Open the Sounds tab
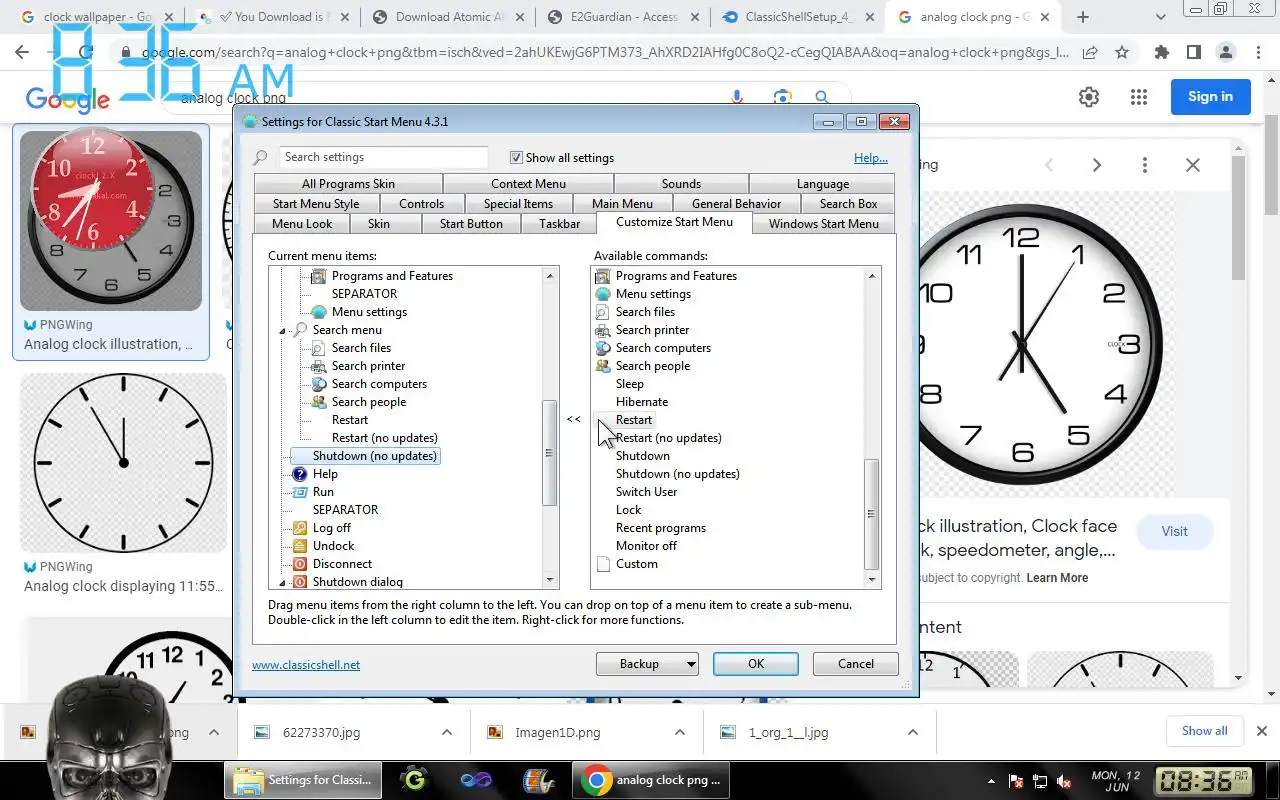The width and height of the screenshot is (1280, 800). [681, 184]
